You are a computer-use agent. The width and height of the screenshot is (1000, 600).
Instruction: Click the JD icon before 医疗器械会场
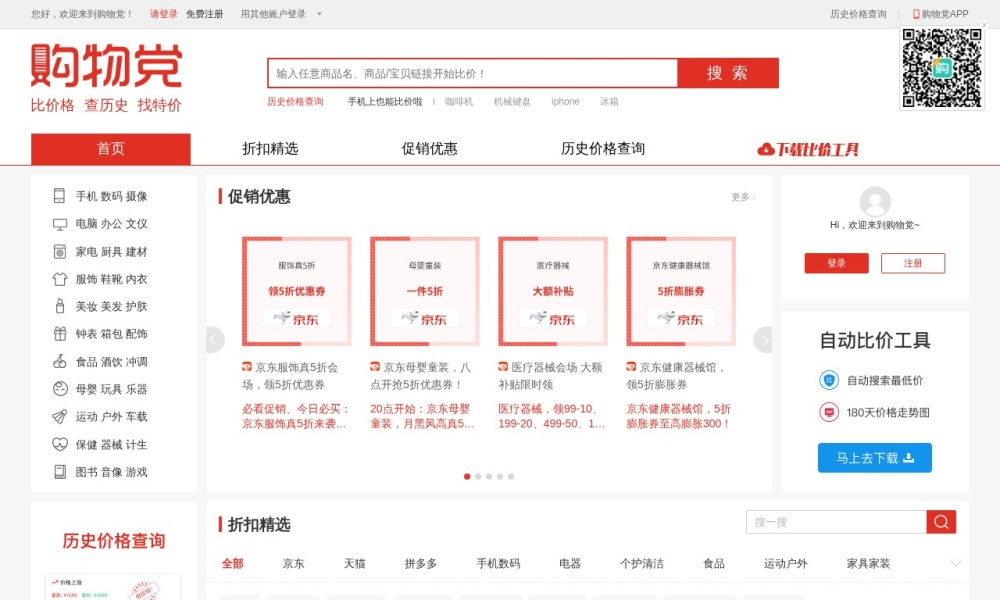(503, 367)
